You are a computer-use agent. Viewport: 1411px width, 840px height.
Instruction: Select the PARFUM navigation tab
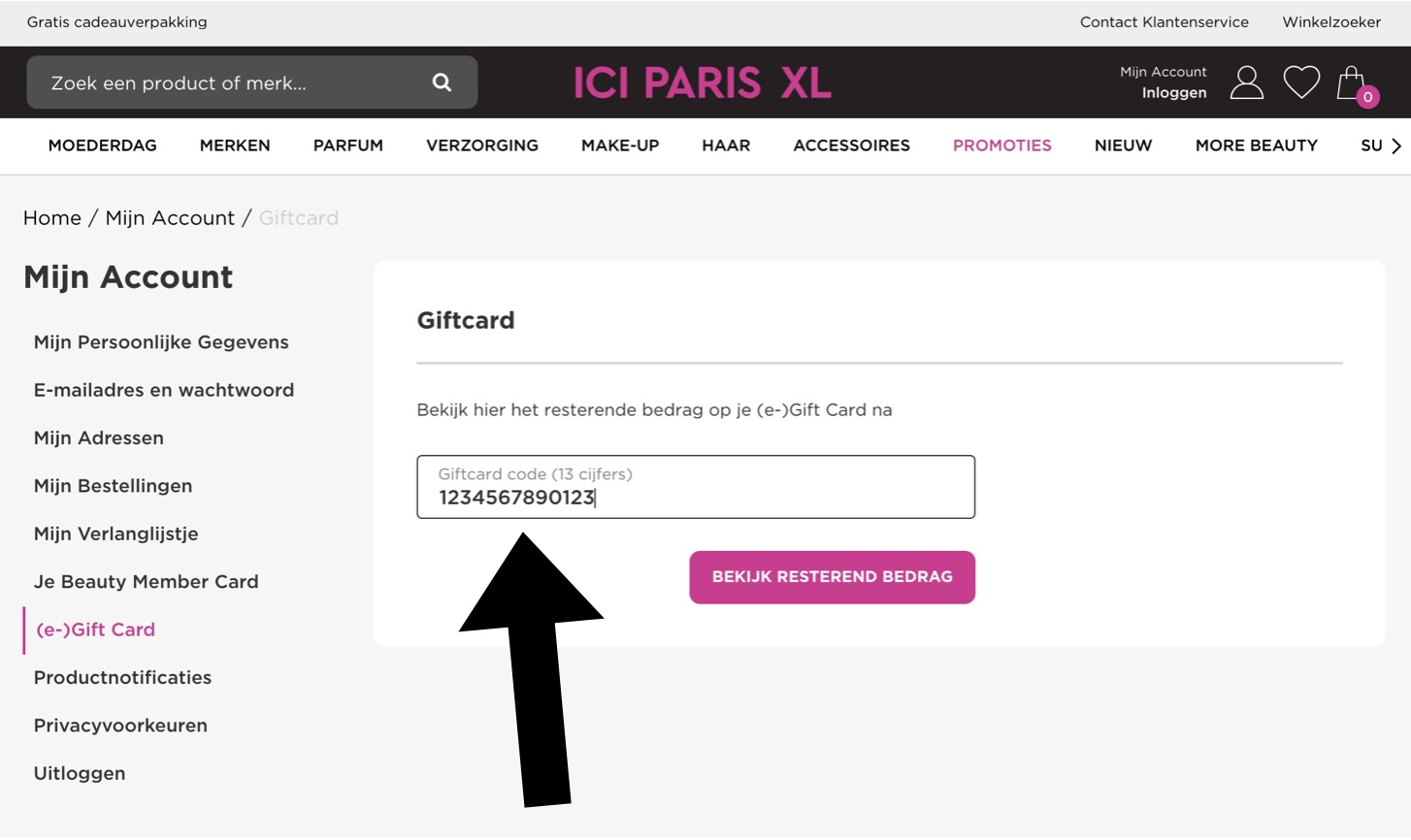pos(347,145)
